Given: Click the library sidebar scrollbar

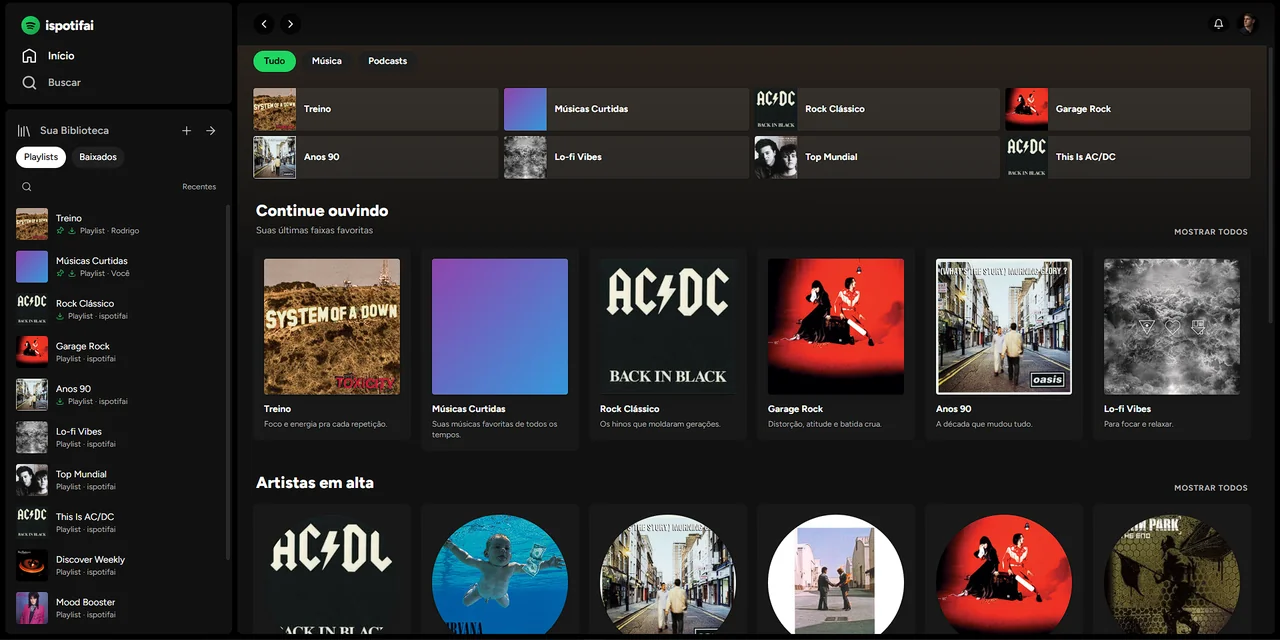Looking at the screenshot, I should [229, 382].
